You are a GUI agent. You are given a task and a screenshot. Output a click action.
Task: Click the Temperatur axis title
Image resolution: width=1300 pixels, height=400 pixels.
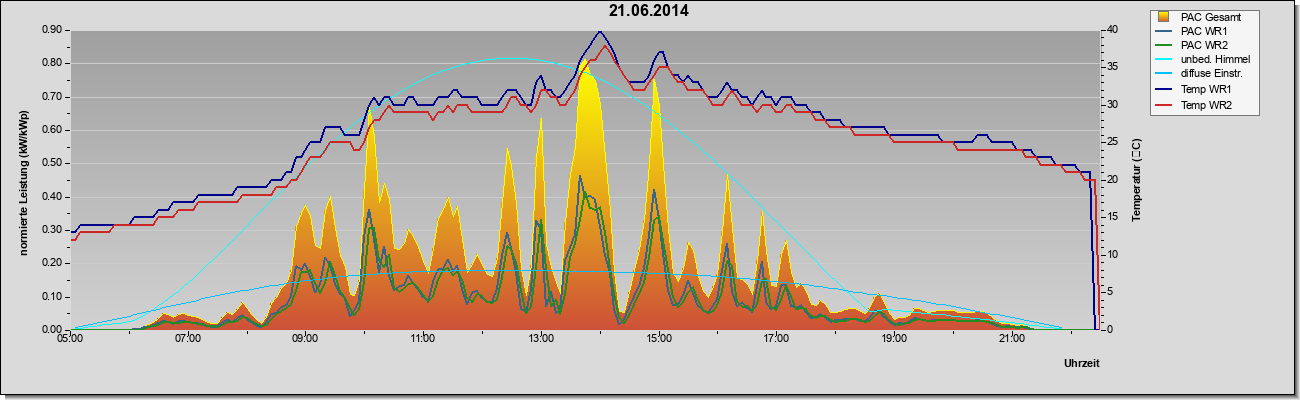(1137, 180)
